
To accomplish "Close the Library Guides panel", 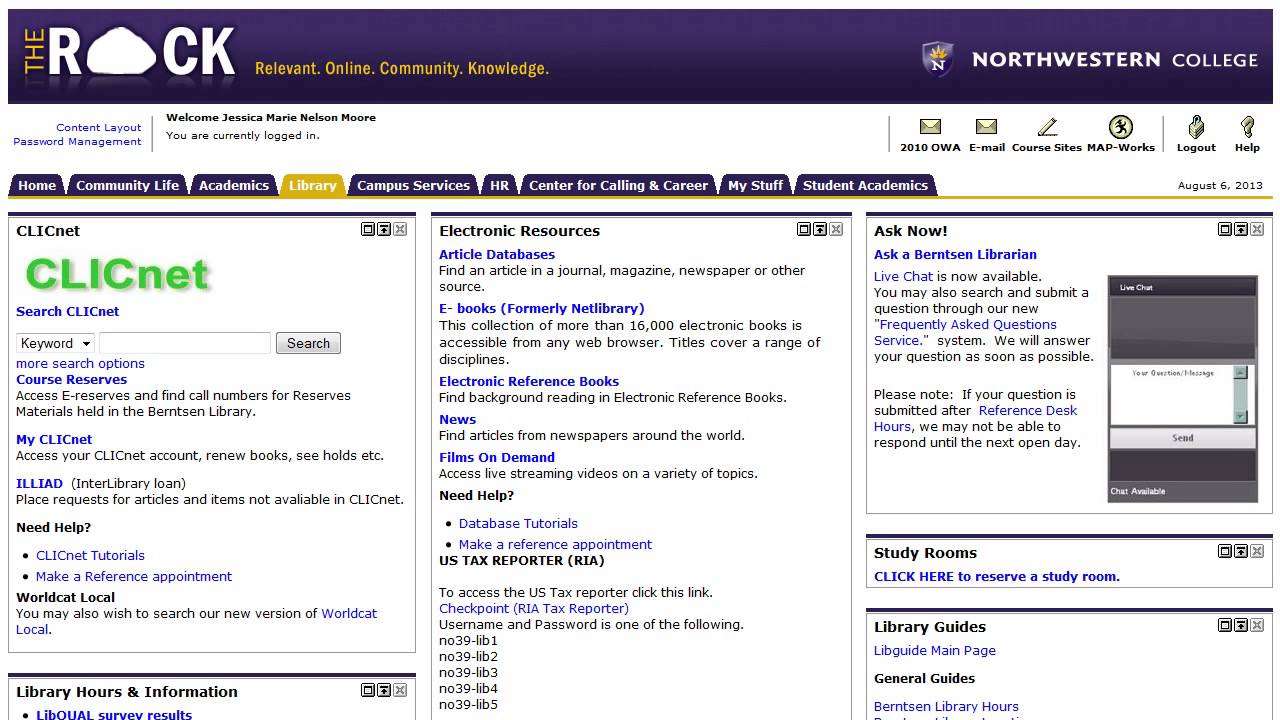I will [x=1257, y=625].
